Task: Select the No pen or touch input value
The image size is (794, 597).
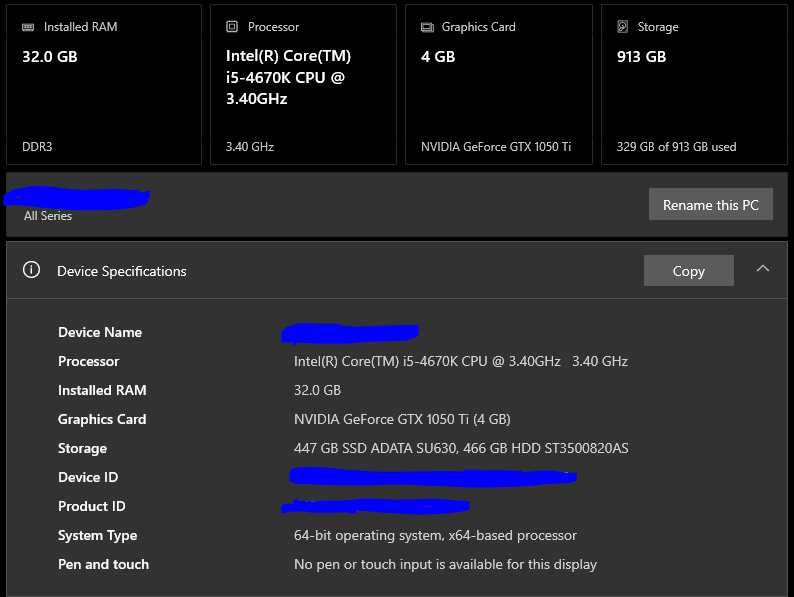Action: [445, 565]
